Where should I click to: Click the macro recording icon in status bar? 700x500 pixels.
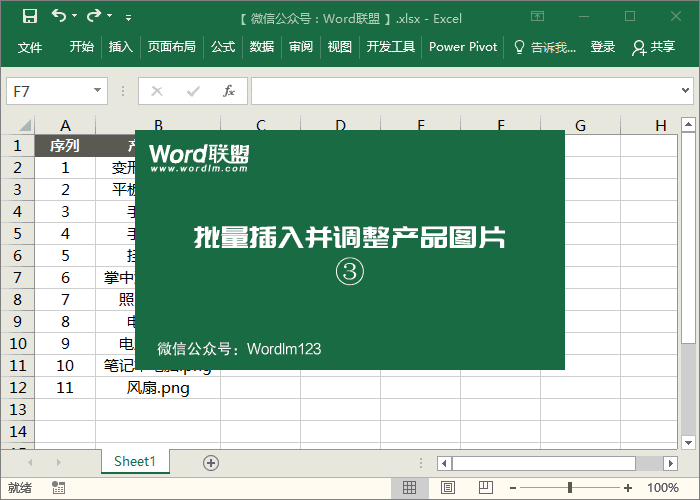pos(58,488)
